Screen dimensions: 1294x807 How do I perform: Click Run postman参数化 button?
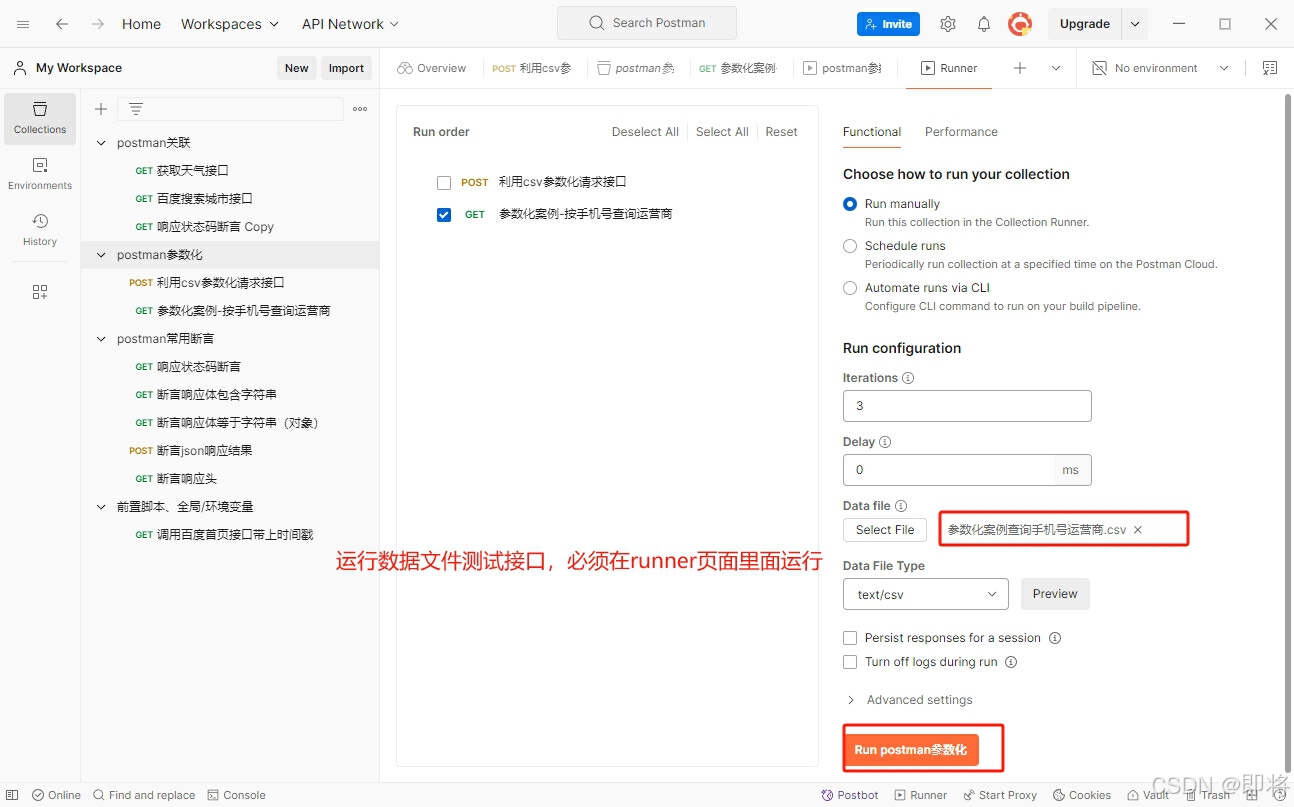click(911, 750)
